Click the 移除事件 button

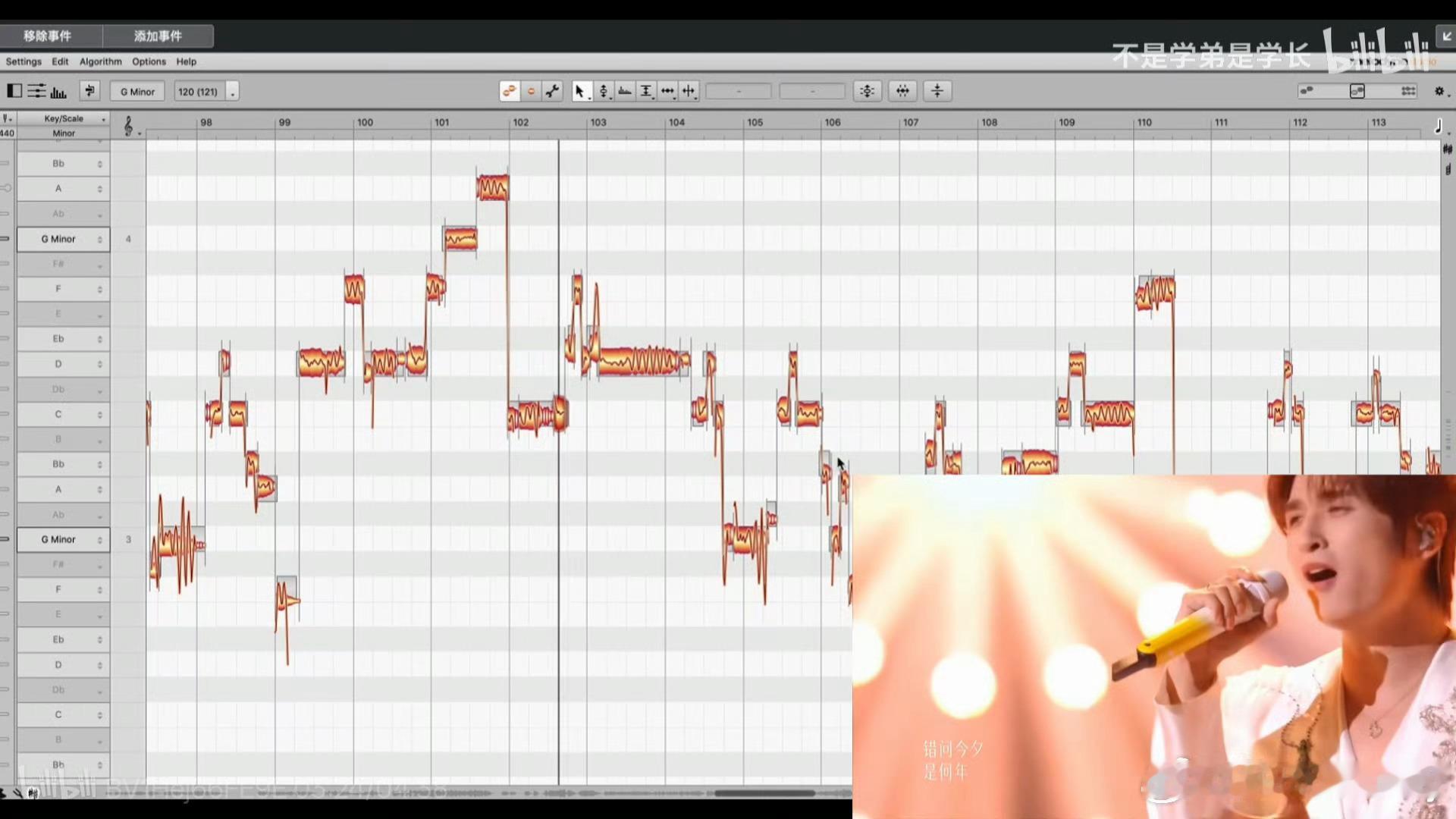point(48,36)
